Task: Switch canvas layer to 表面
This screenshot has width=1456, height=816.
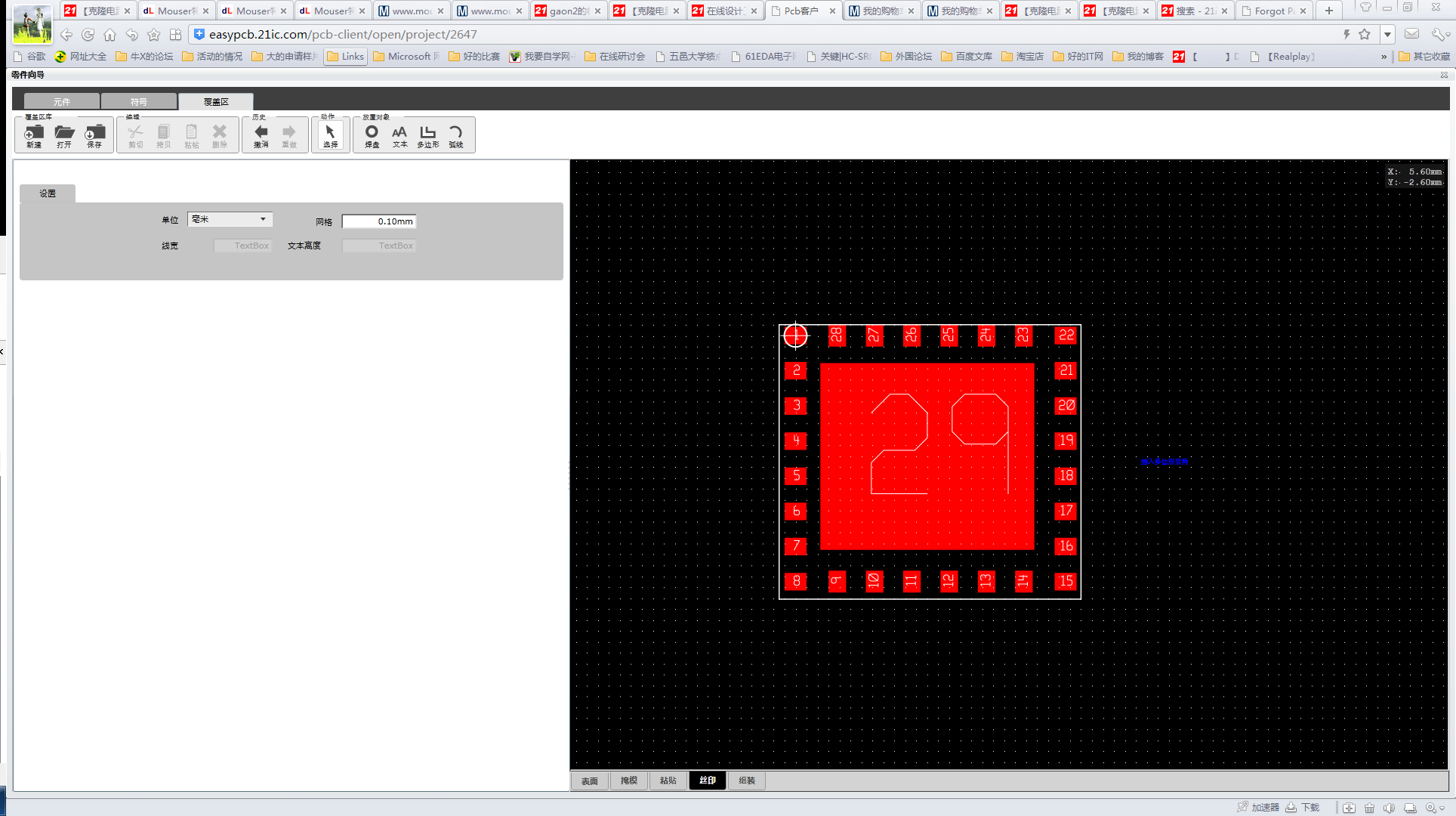Action: [x=590, y=780]
